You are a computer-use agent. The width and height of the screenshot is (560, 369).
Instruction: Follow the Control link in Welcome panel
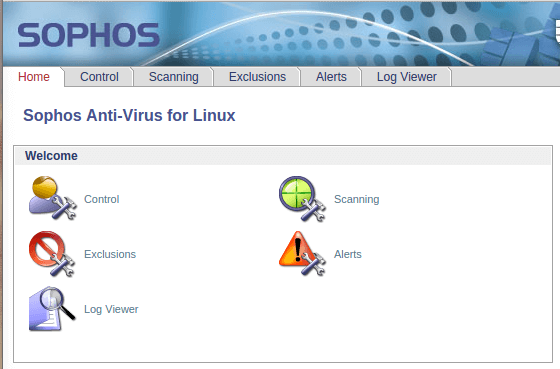click(x=101, y=199)
